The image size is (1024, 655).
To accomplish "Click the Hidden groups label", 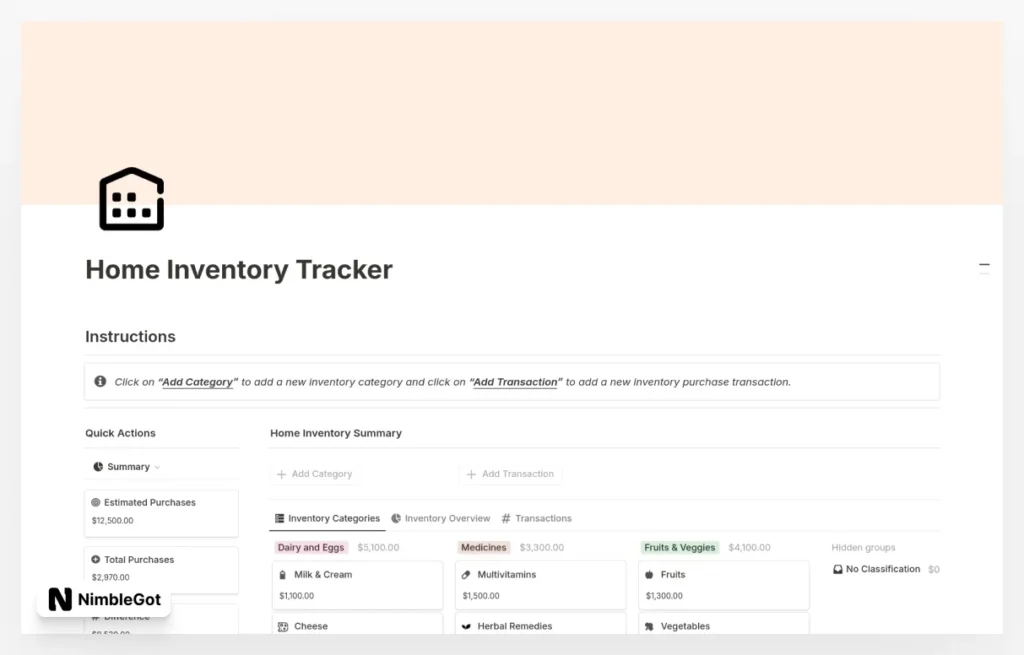I will [x=863, y=547].
